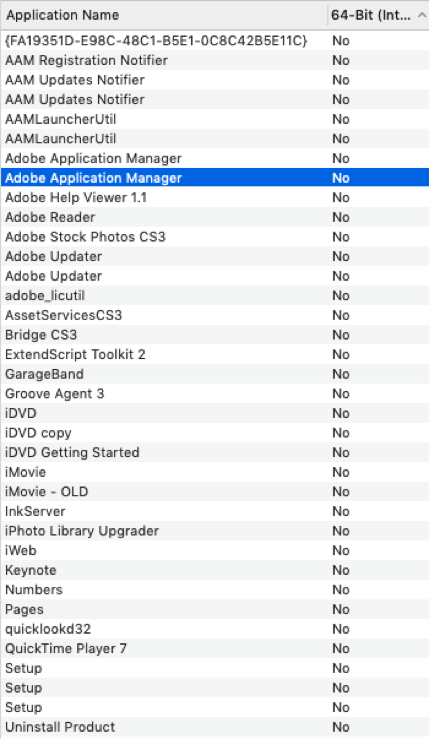Toggle sort arrow on 64-Bit column
This screenshot has height=739, width=429.
point(421,15)
